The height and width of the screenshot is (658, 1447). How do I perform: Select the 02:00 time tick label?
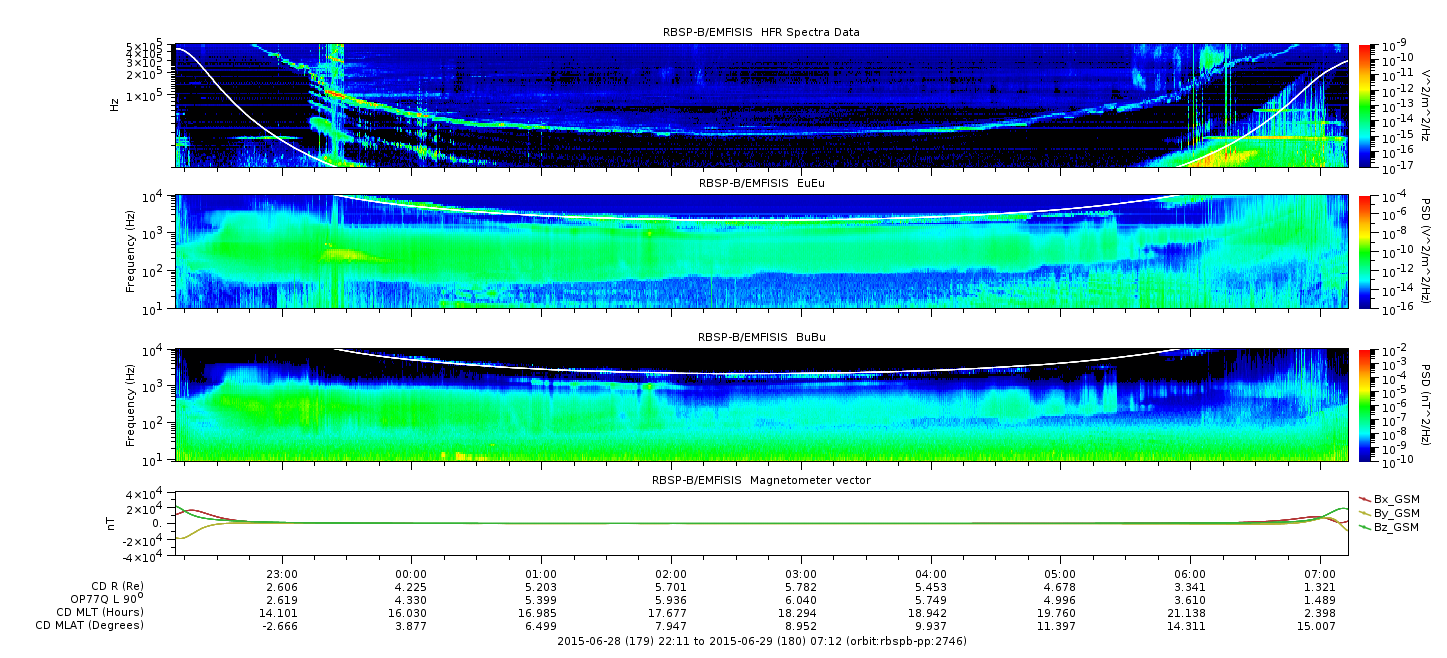tap(671, 575)
